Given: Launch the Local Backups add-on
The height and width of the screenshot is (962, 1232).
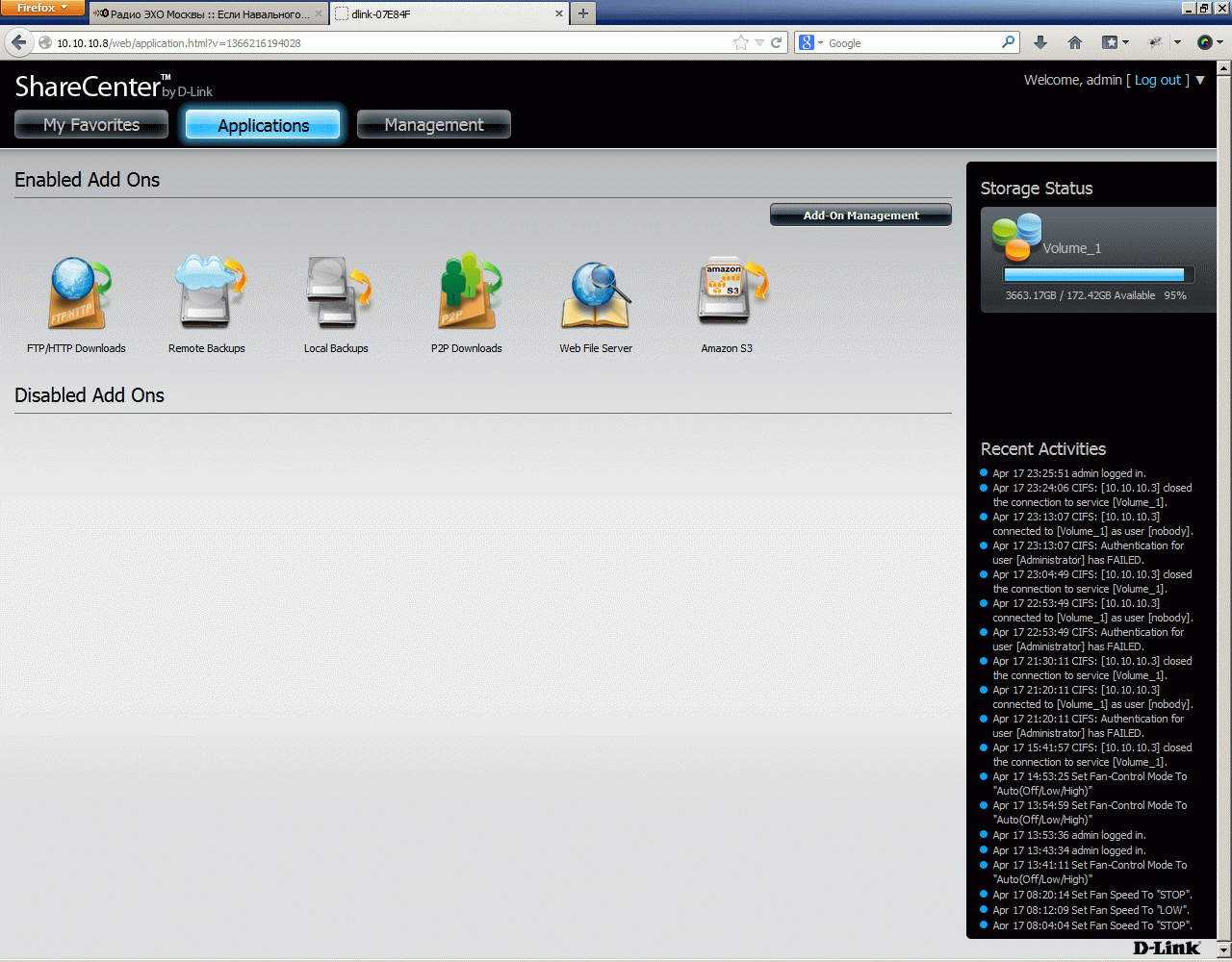Looking at the screenshot, I should 338,292.
